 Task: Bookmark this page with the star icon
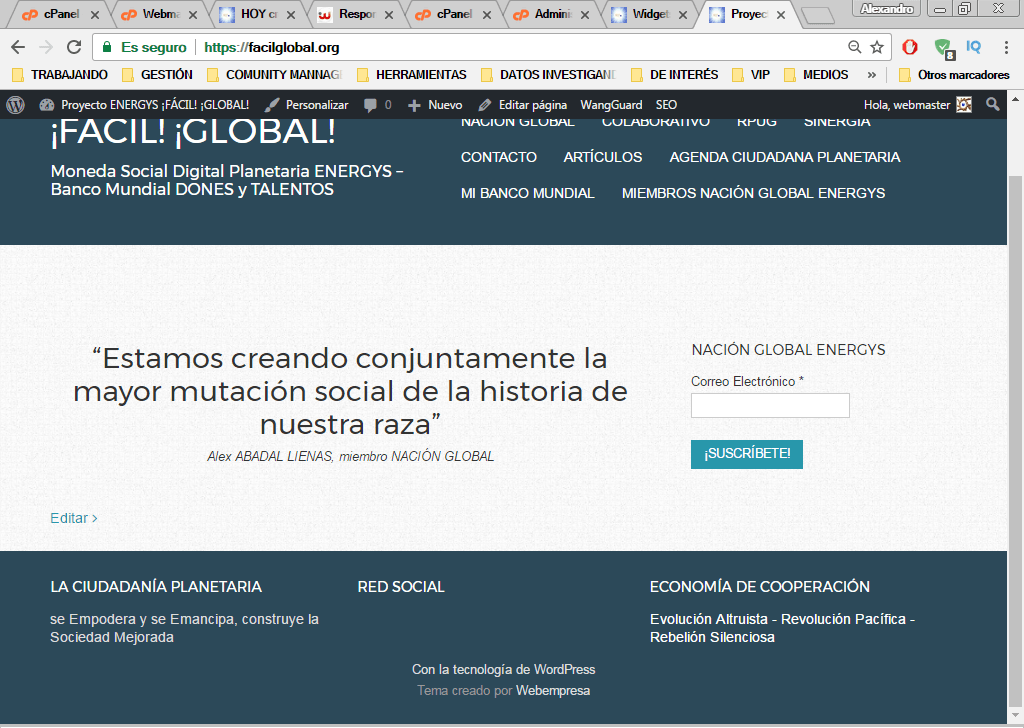click(x=877, y=47)
